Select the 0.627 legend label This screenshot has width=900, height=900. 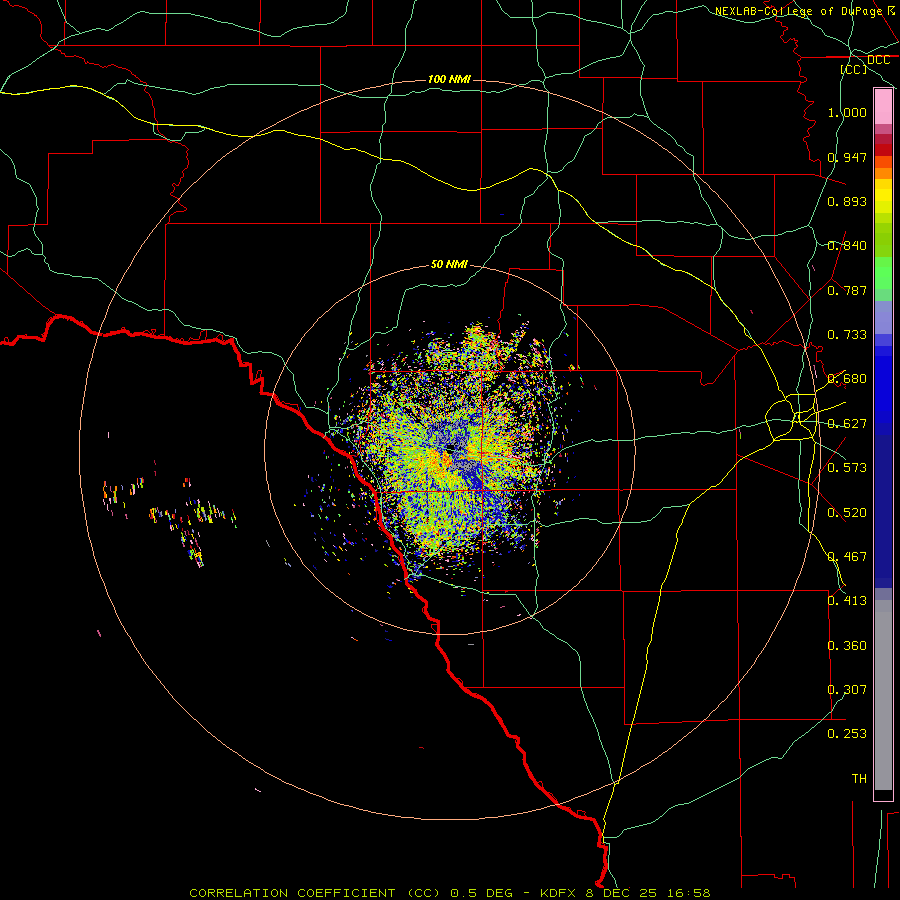(x=847, y=424)
